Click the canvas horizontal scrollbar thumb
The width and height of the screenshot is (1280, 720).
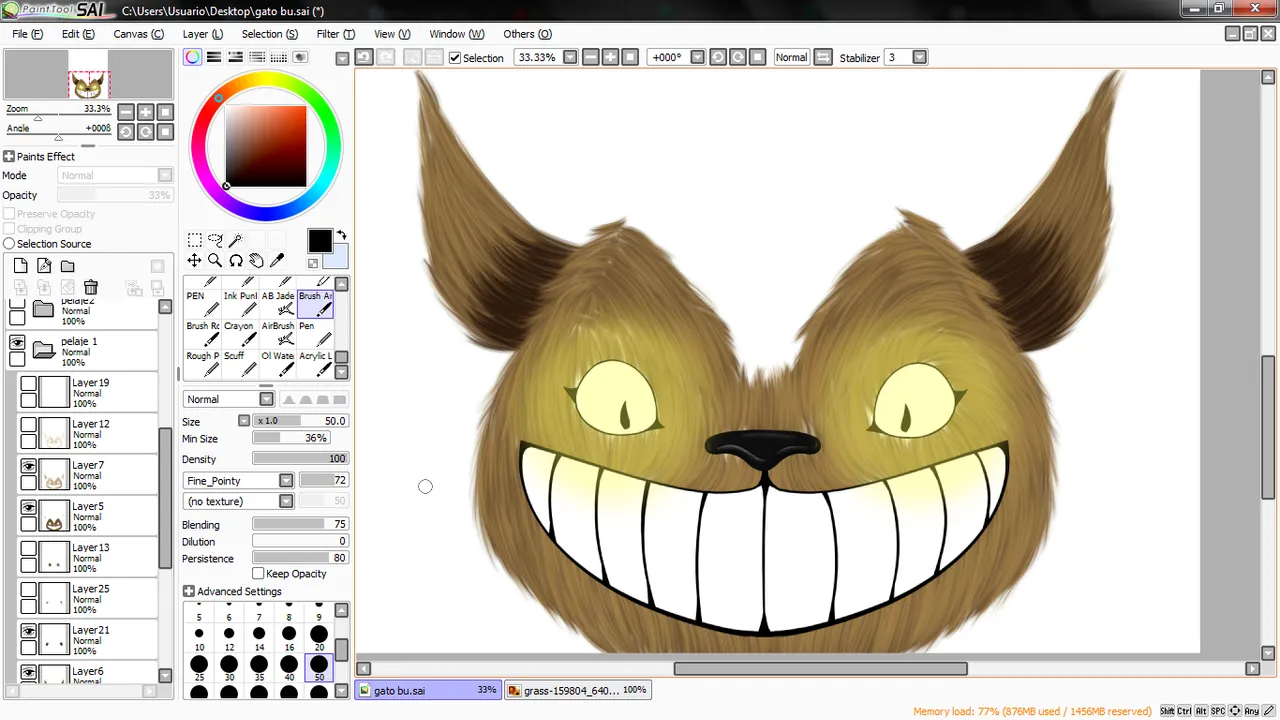pos(820,669)
